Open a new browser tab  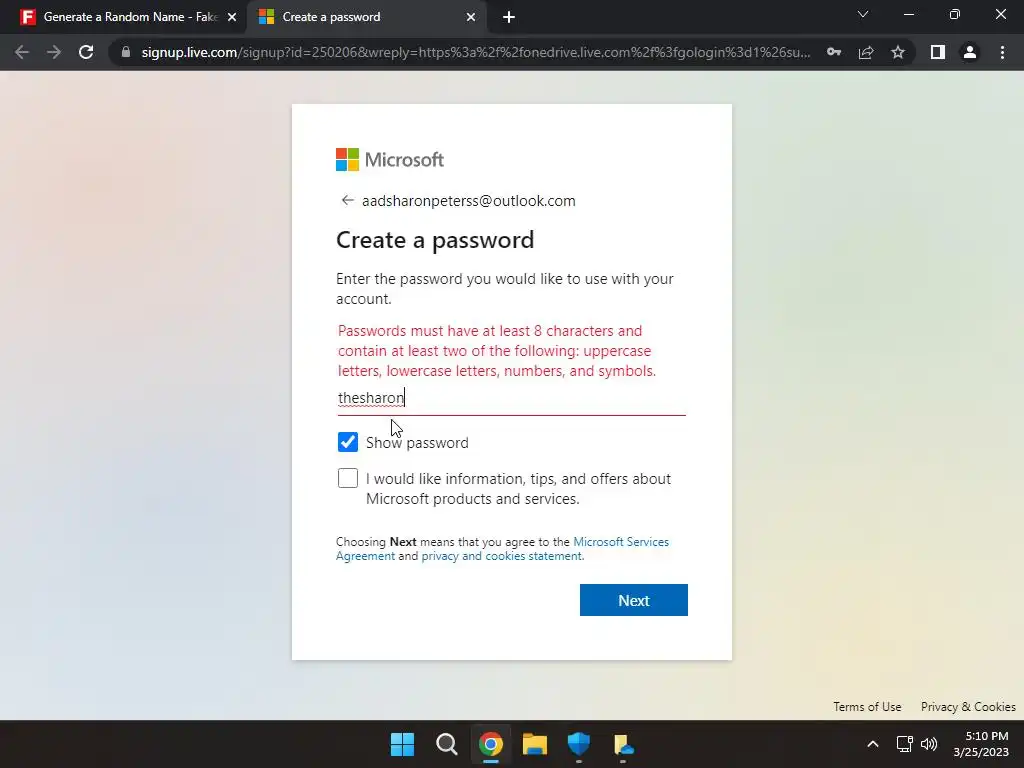click(509, 17)
